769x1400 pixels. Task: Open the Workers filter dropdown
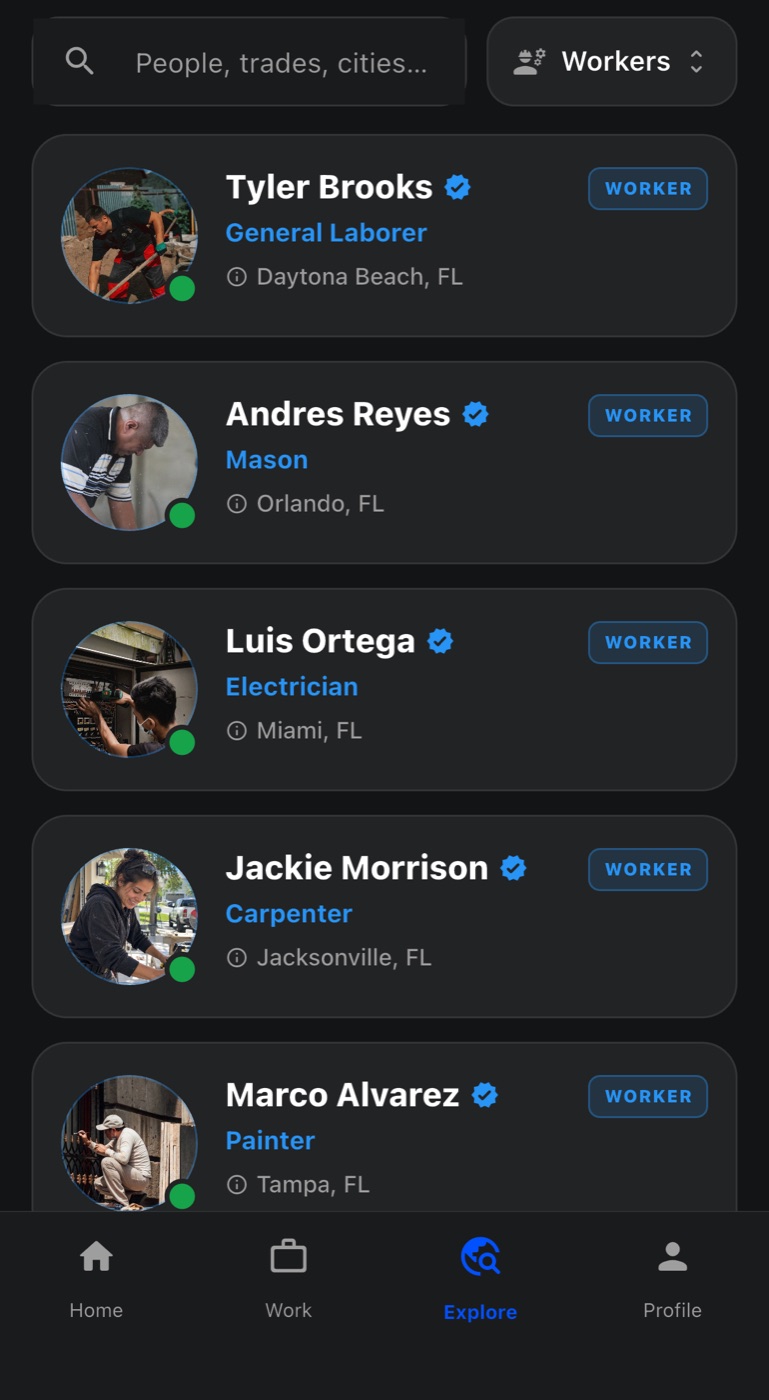point(612,61)
